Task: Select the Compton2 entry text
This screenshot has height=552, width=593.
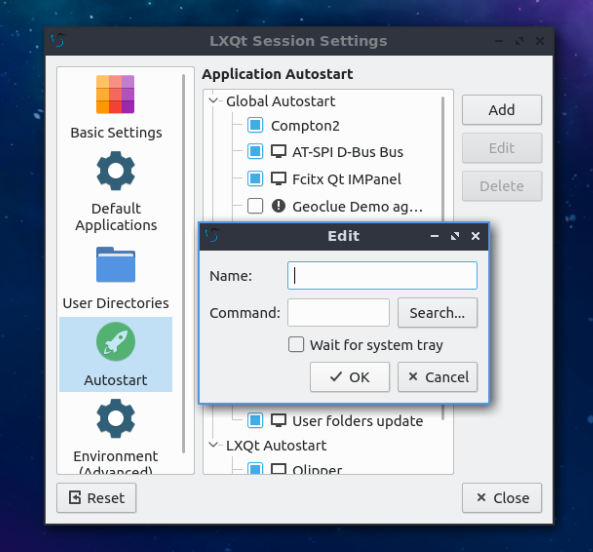Action: tap(305, 126)
